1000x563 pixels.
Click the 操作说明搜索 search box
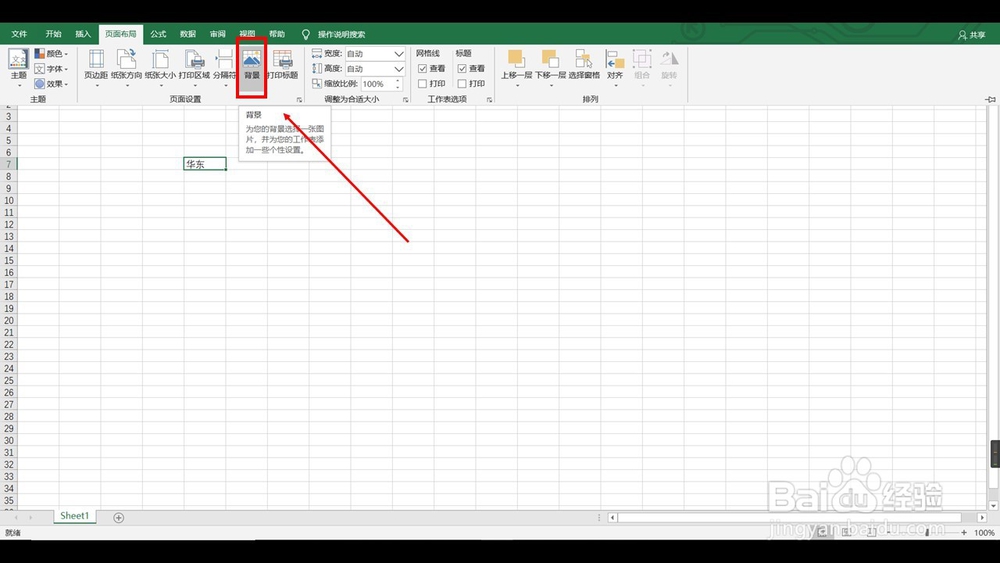tap(341, 34)
